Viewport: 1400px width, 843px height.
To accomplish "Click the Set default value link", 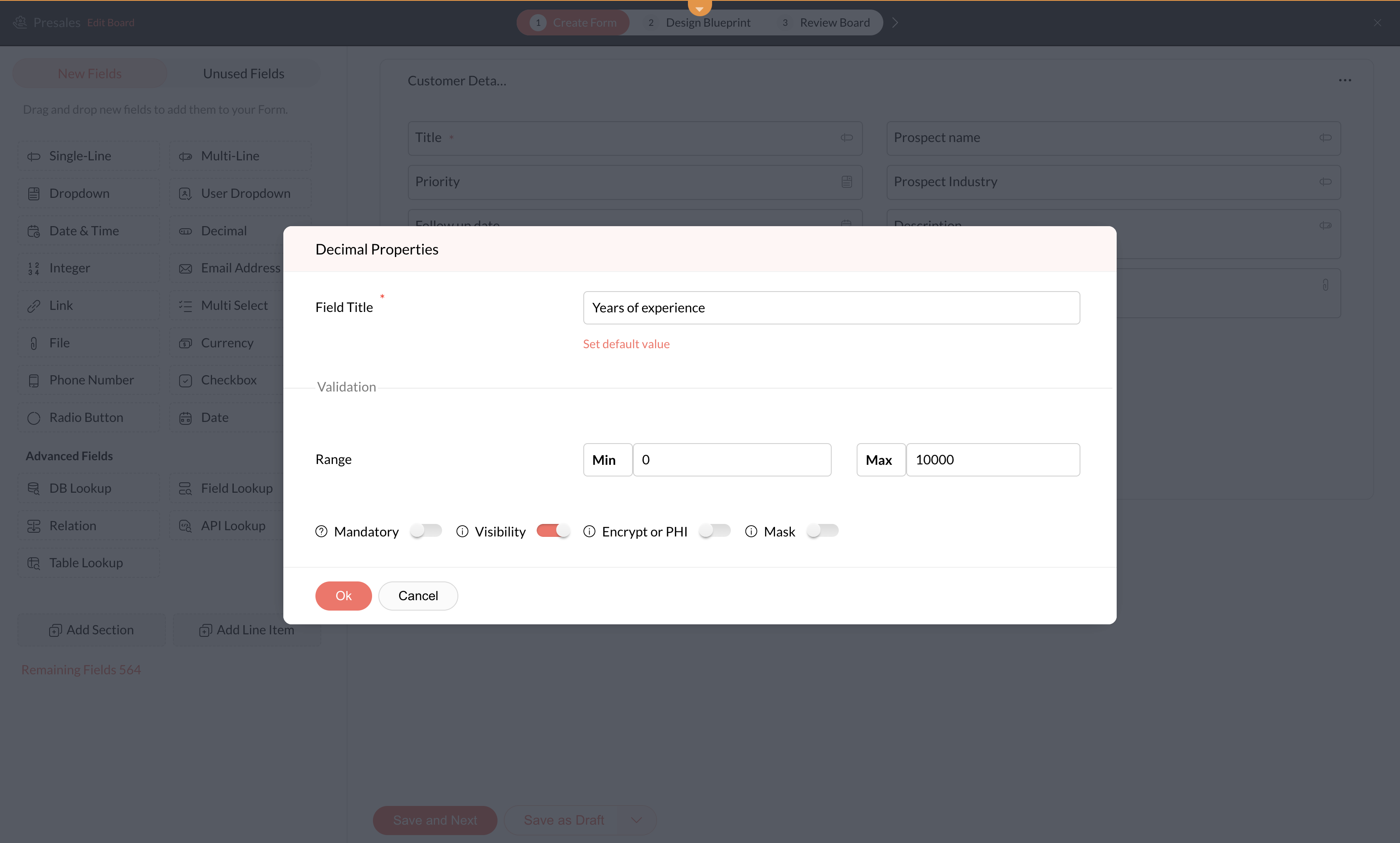I will (x=625, y=344).
